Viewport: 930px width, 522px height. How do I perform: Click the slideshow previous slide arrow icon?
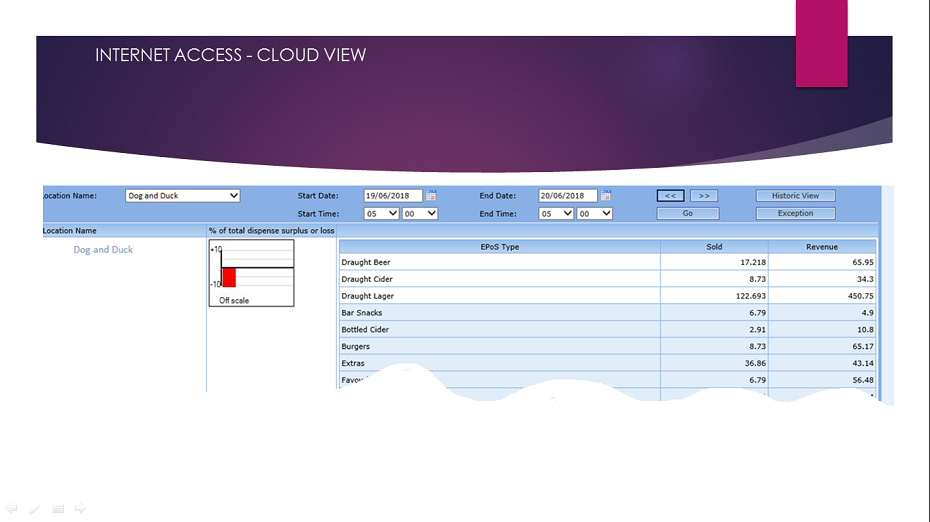[x=12, y=508]
